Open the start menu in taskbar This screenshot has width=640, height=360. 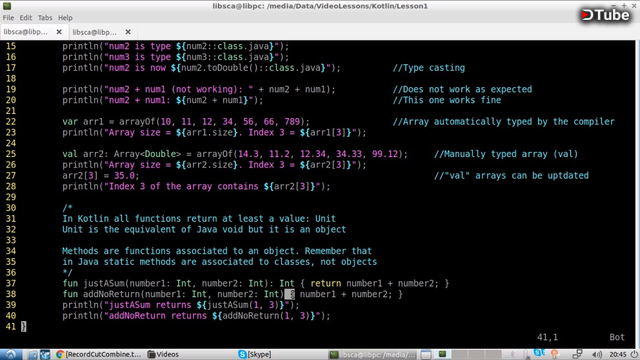pyautogui.click(x=11, y=354)
